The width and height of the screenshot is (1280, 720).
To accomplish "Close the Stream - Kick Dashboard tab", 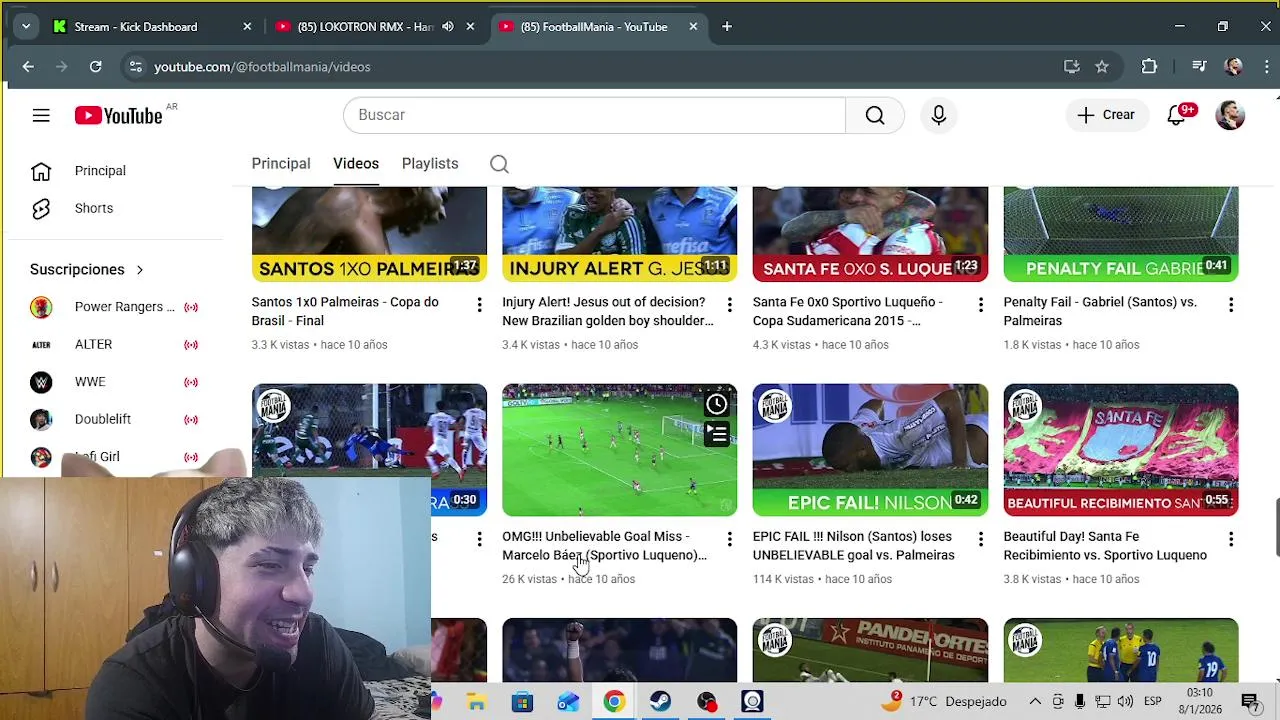I will (247, 27).
